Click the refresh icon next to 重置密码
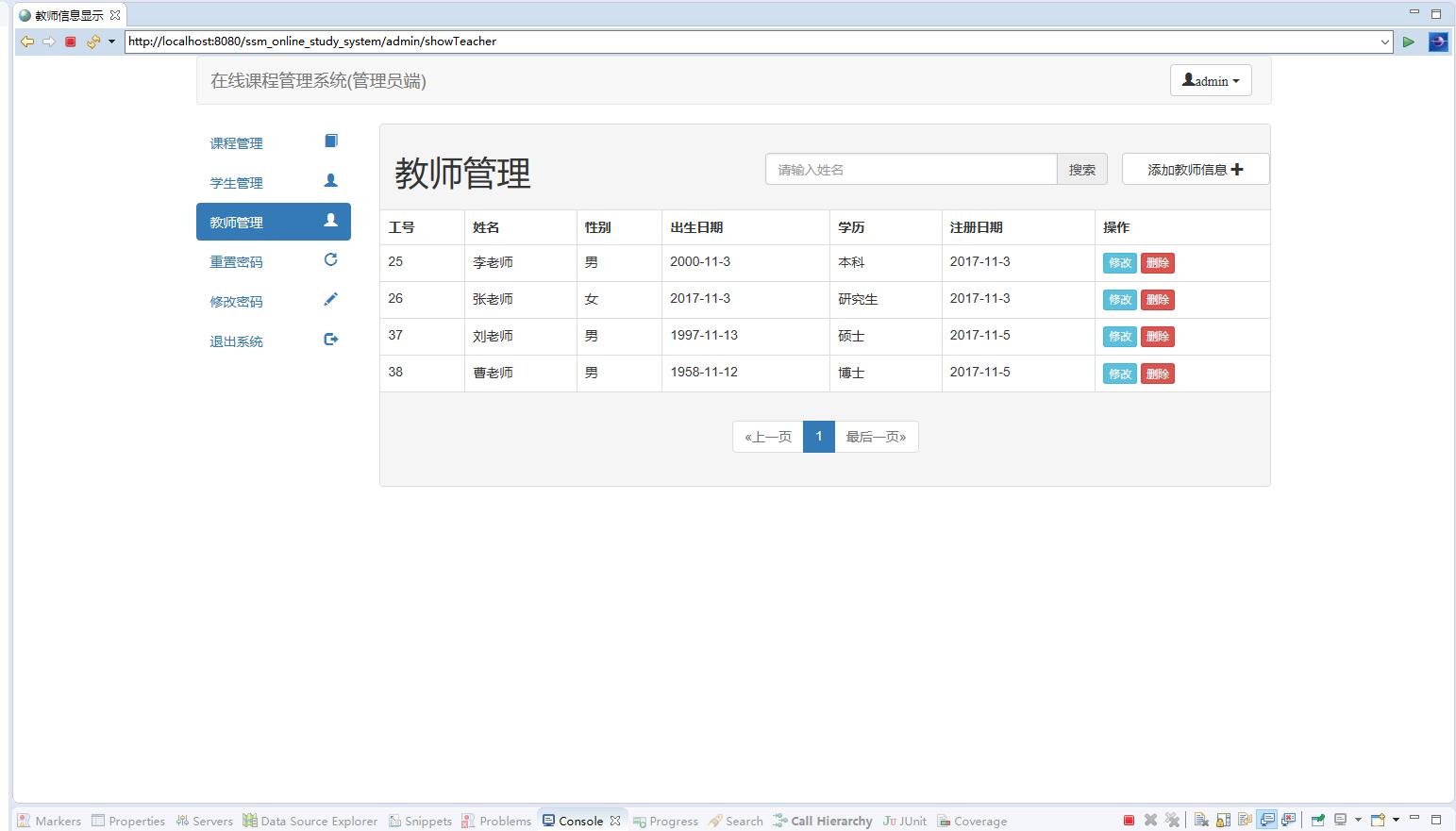The image size is (1456, 831). click(330, 259)
